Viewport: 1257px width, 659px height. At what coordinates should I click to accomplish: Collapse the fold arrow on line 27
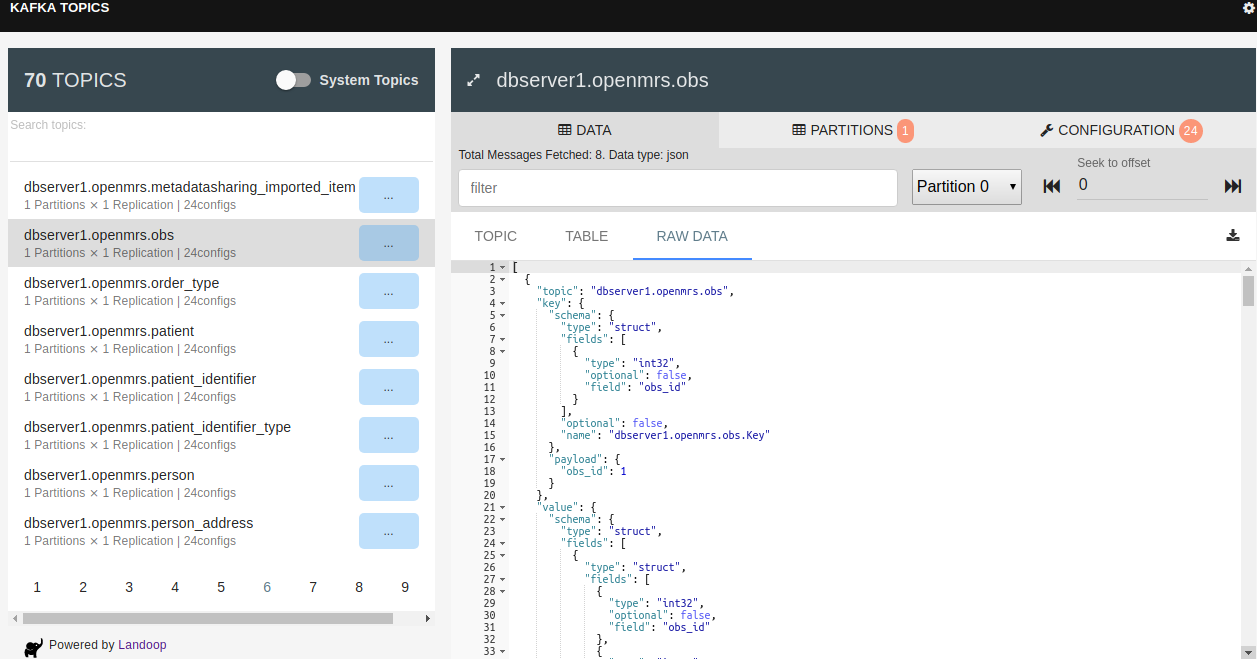503,579
